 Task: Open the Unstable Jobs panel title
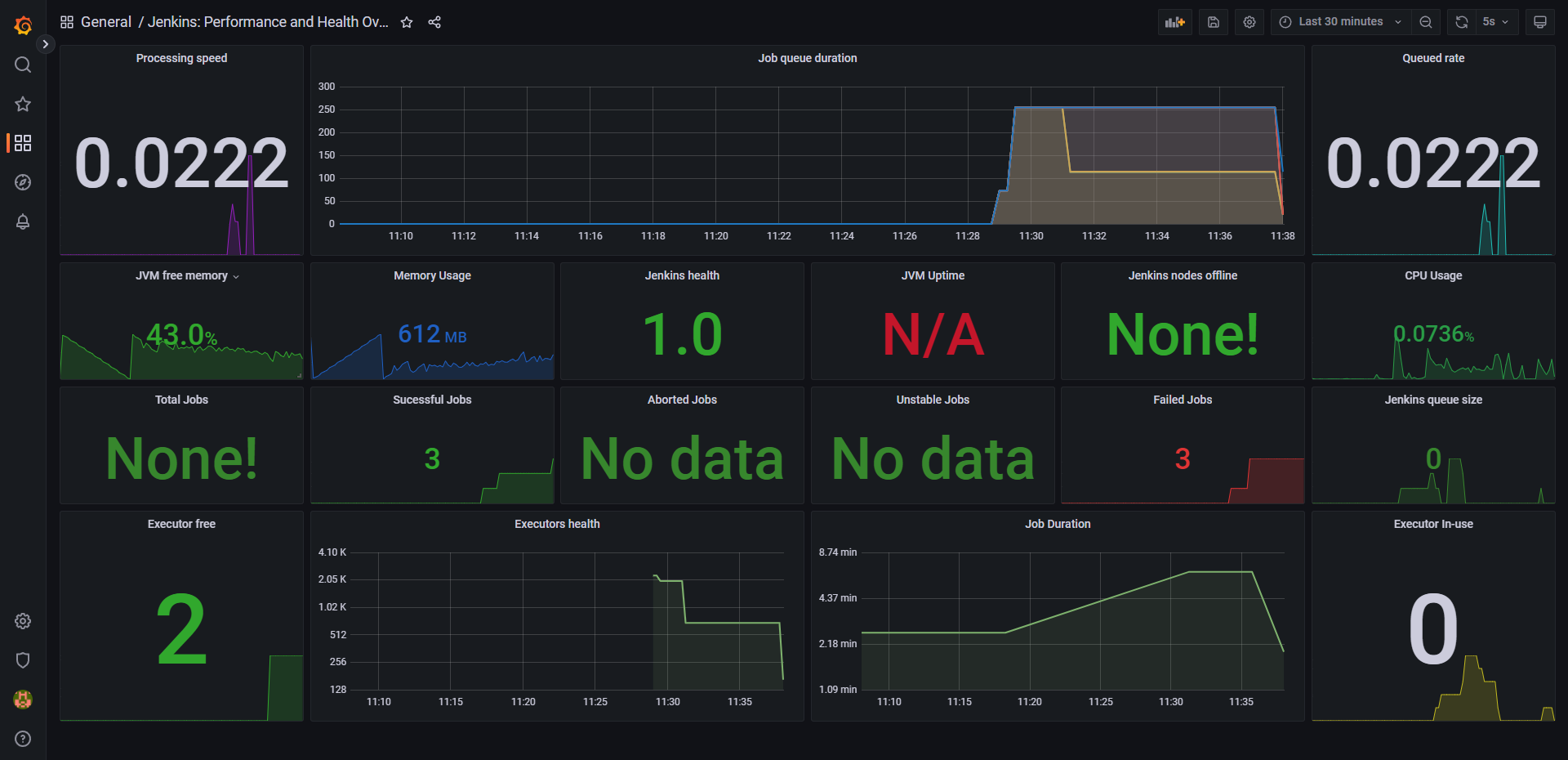coord(933,400)
